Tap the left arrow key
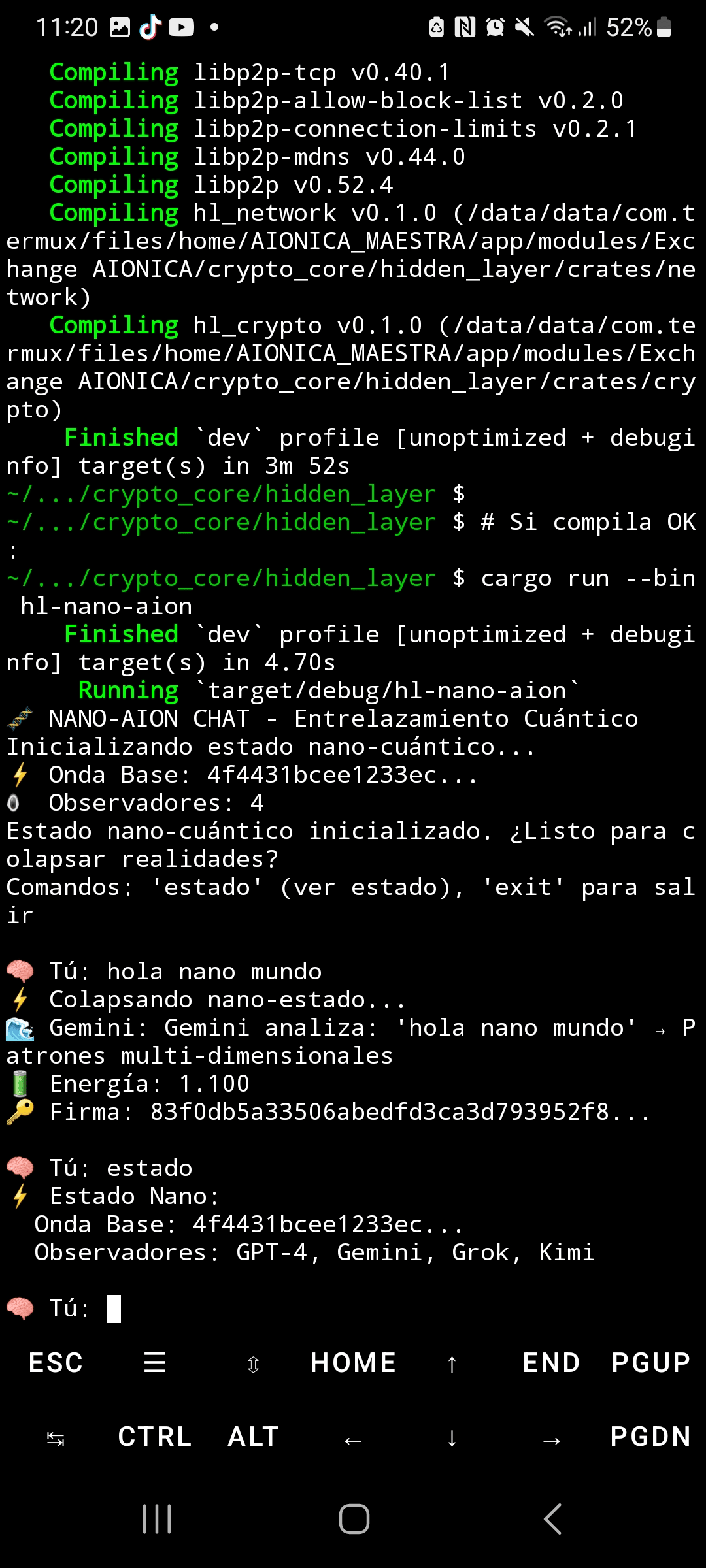Screen dimensions: 706x1568 coord(353,1439)
